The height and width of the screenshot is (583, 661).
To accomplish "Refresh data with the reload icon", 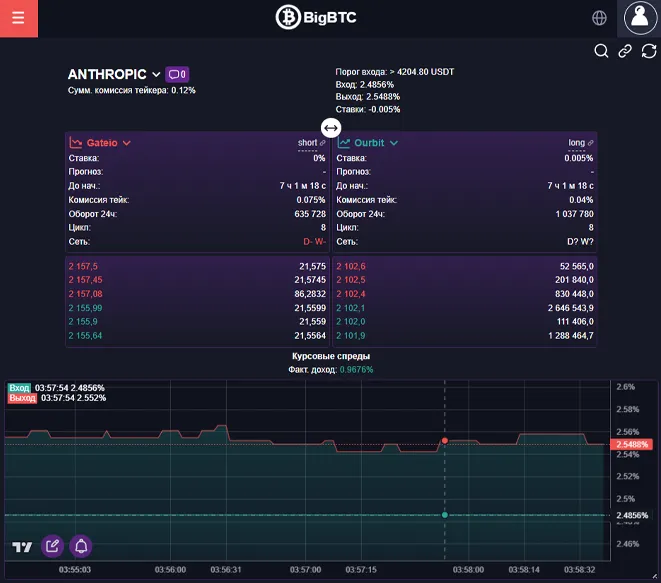I will coord(649,51).
